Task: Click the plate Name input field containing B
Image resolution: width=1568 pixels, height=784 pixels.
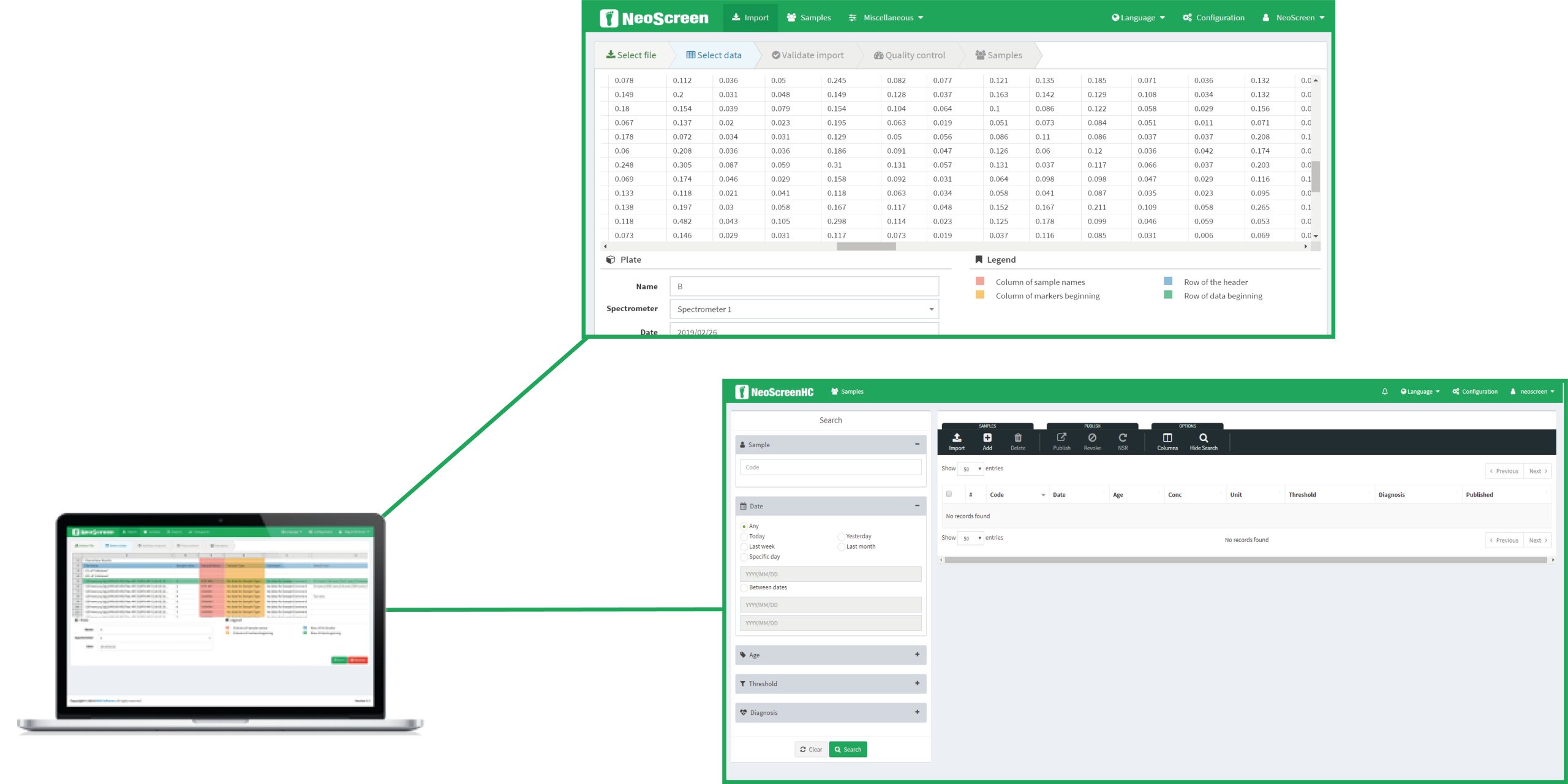Action: coord(804,287)
